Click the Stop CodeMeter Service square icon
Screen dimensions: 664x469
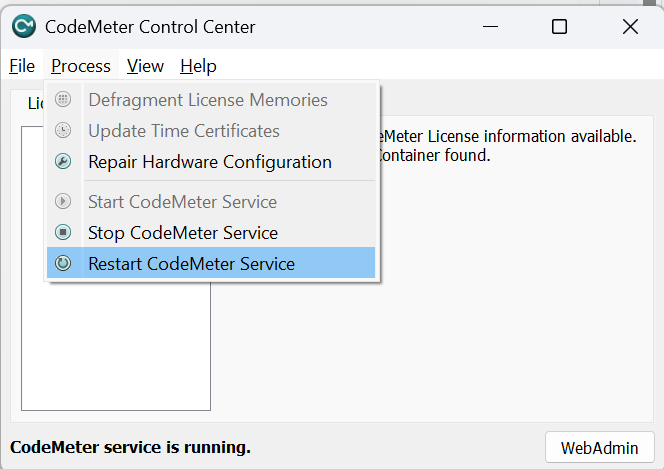63,233
